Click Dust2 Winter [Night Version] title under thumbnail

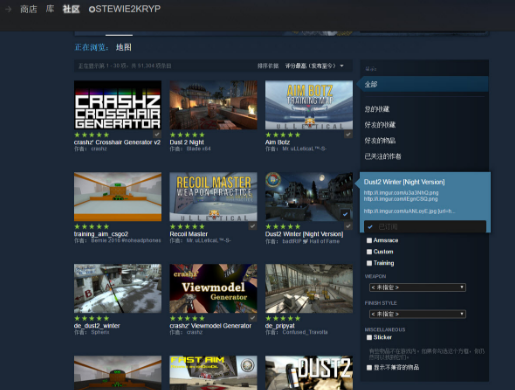(x=304, y=234)
